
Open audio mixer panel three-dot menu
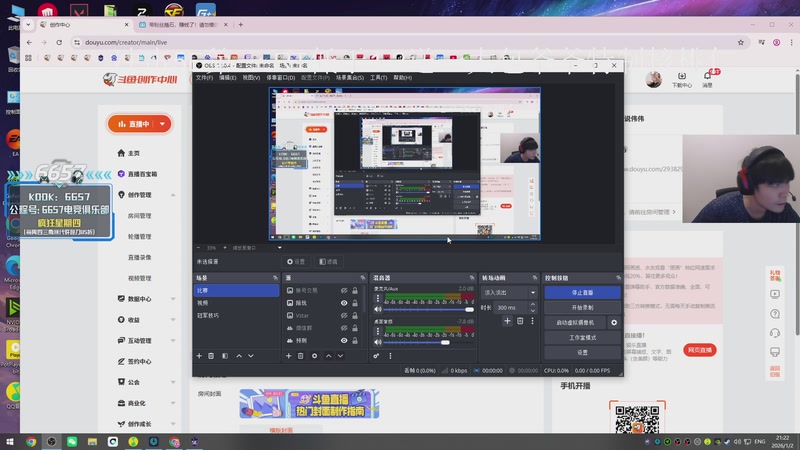[x=390, y=356]
